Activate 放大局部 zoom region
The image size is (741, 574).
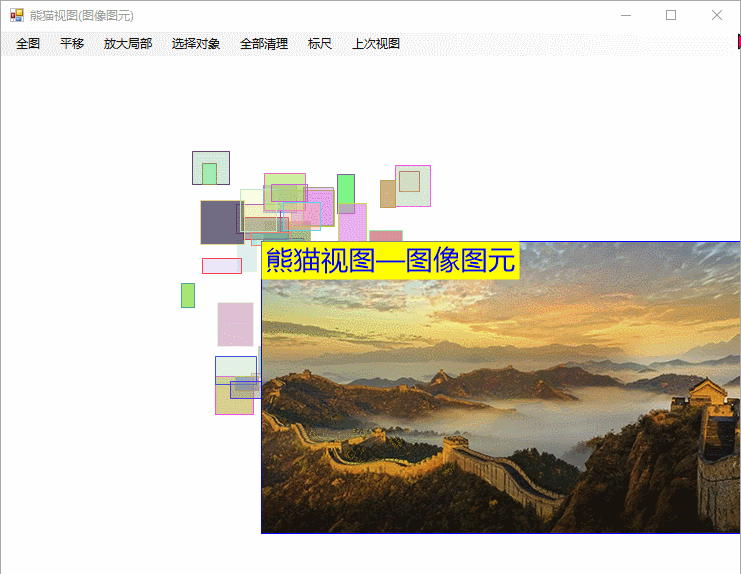point(128,44)
